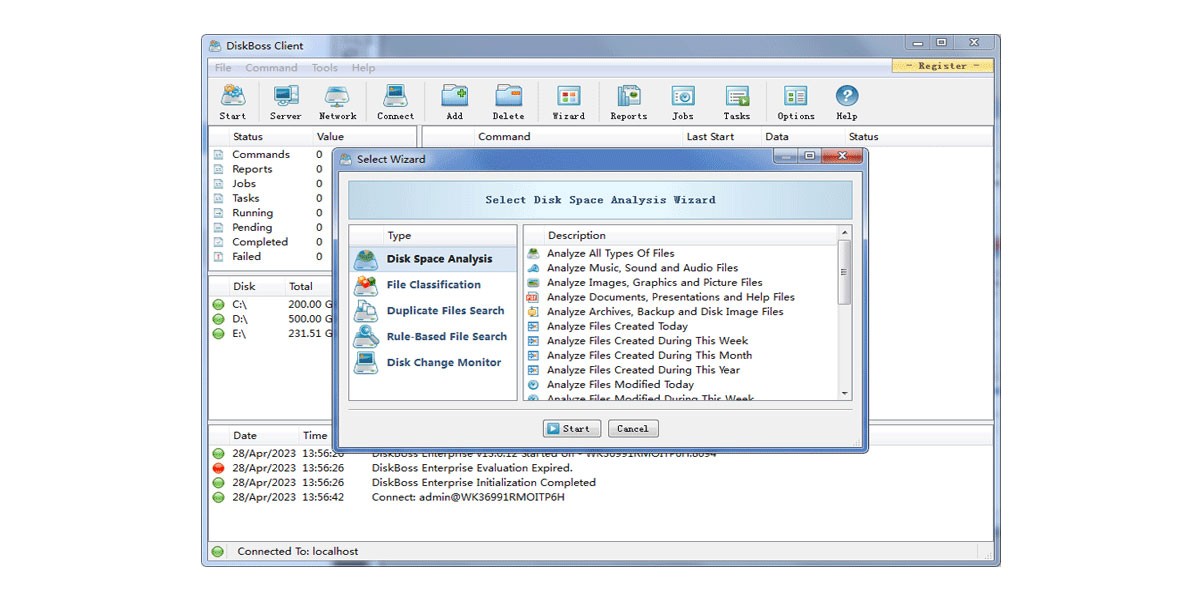Open the Tools menu
The height and width of the screenshot is (600, 1200).
(324, 68)
